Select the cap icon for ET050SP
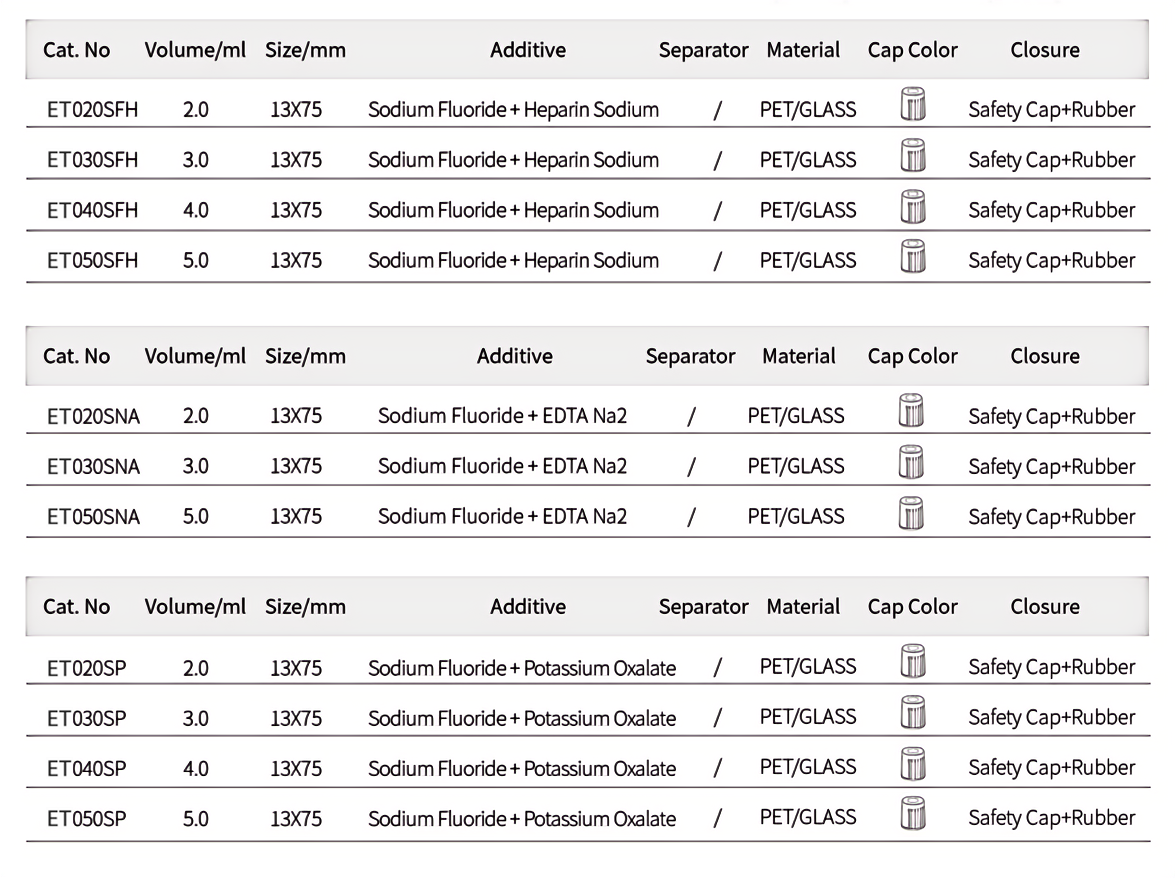The width and height of the screenshot is (1175, 878). point(912,813)
